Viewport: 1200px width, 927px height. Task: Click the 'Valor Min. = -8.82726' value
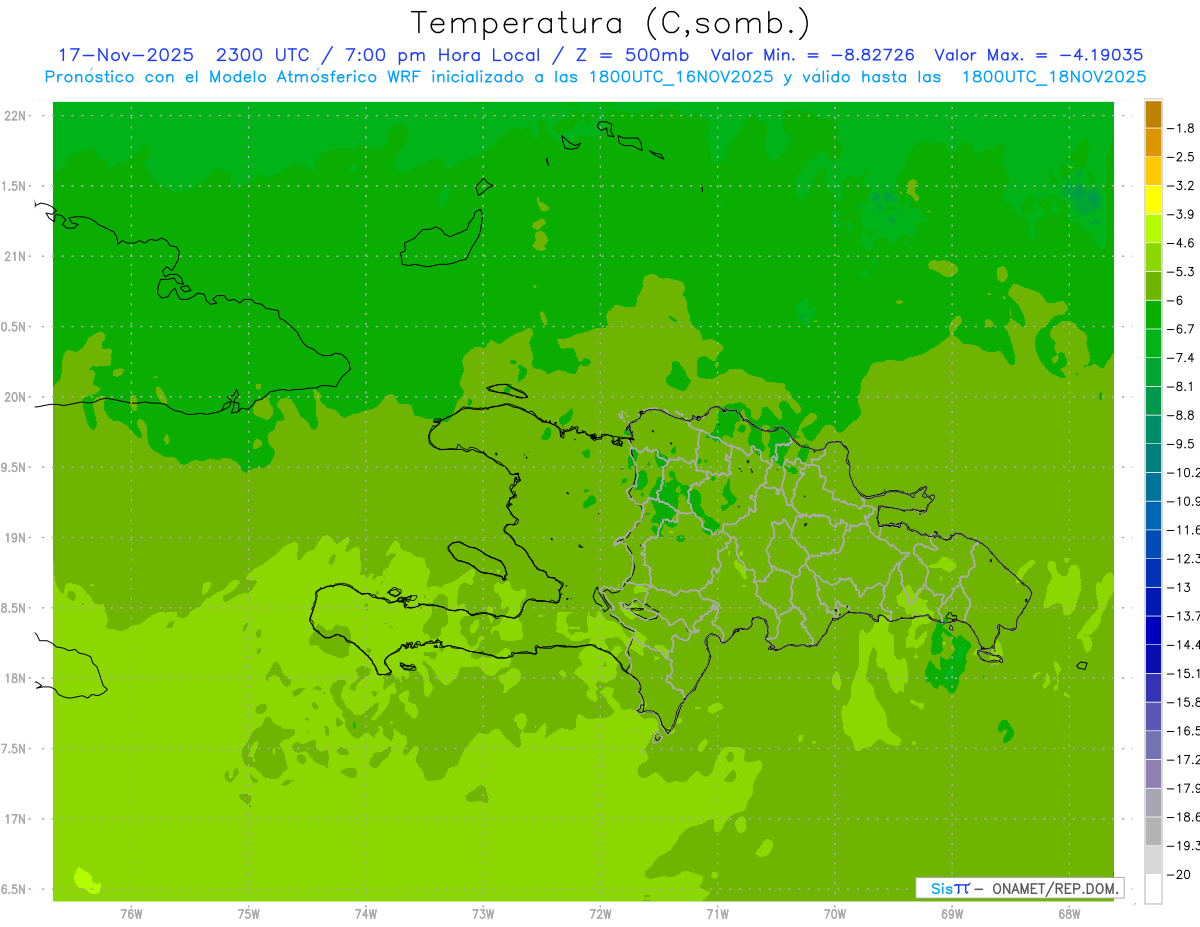point(812,55)
